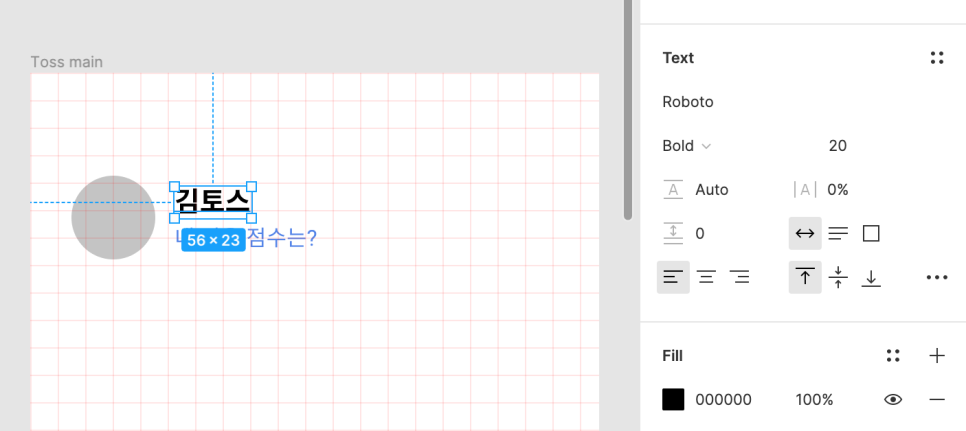966x431 pixels.
Task: Edit fill opacity 100% value
Action: pos(814,400)
